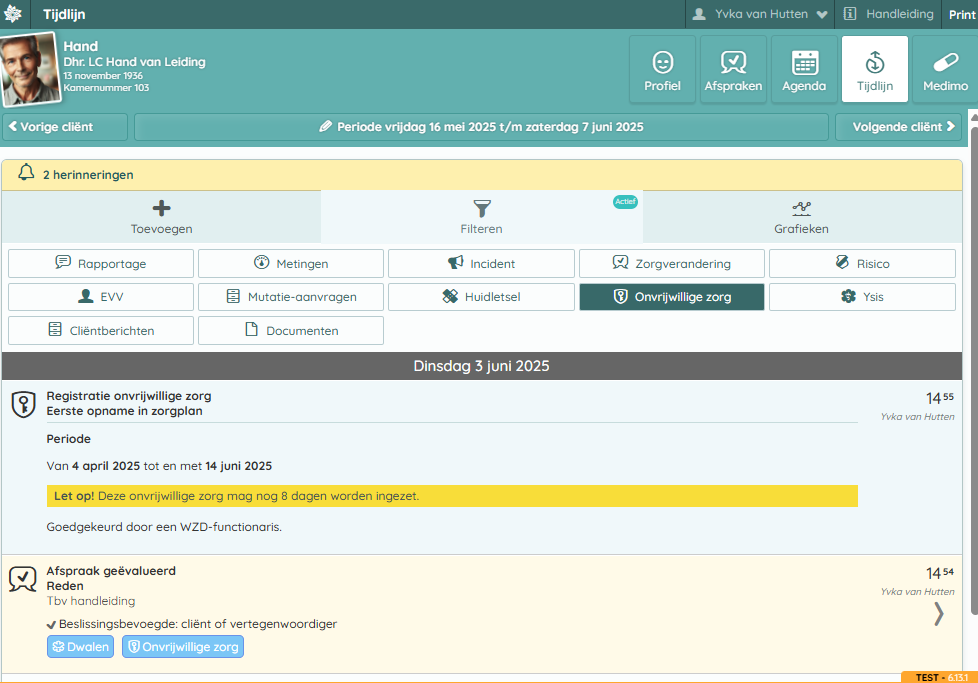The image size is (978, 683).
Task: Click the client profile photo
Action: (30, 71)
